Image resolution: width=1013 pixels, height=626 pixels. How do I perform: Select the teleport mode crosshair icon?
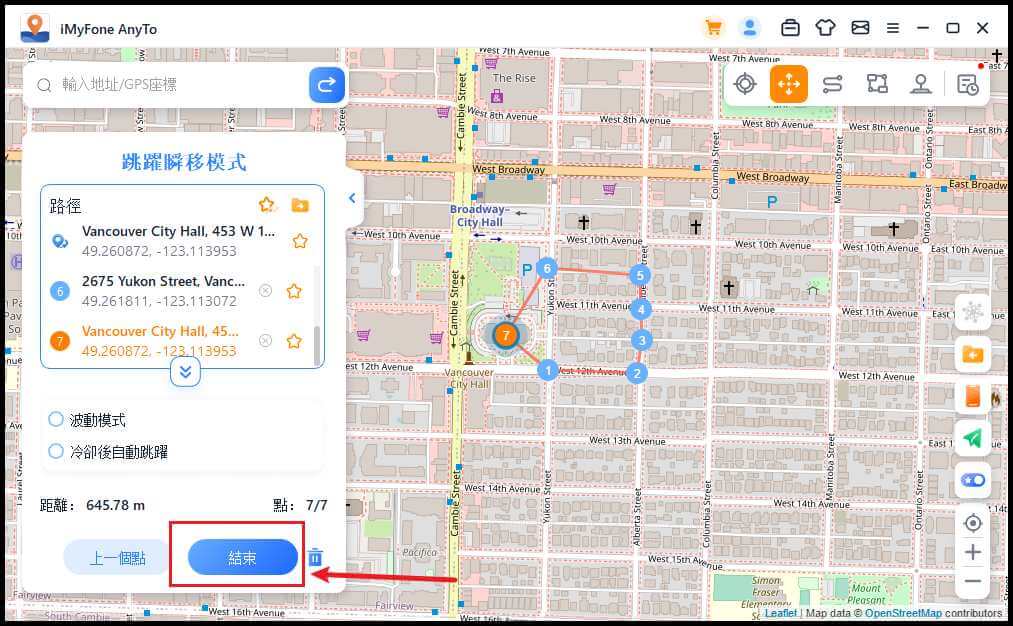coord(745,84)
